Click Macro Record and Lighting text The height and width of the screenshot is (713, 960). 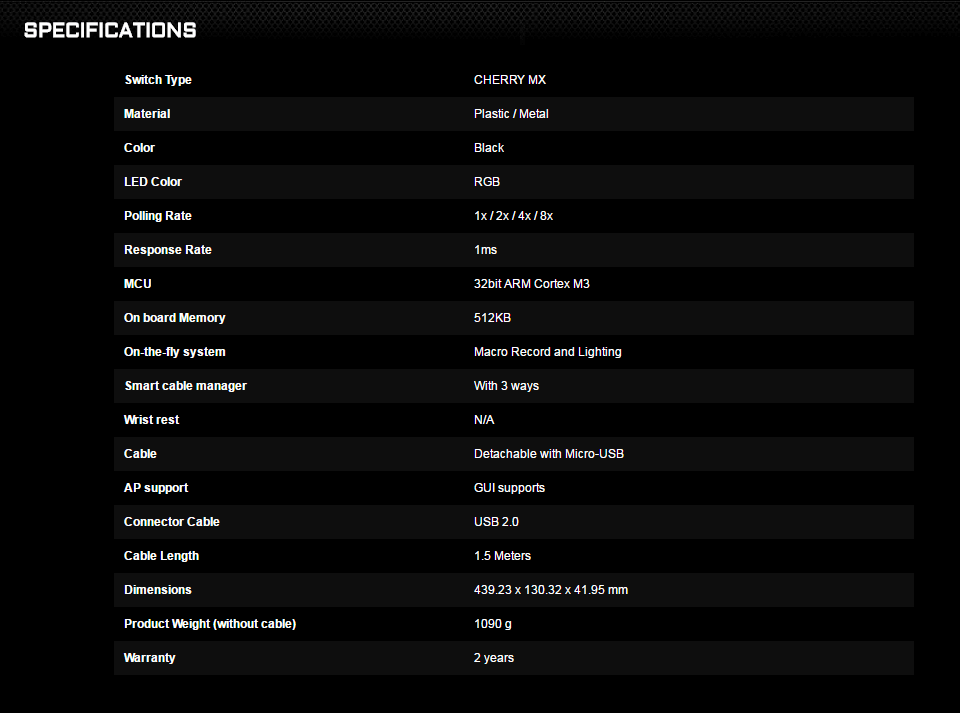pyautogui.click(x=547, y=352)
